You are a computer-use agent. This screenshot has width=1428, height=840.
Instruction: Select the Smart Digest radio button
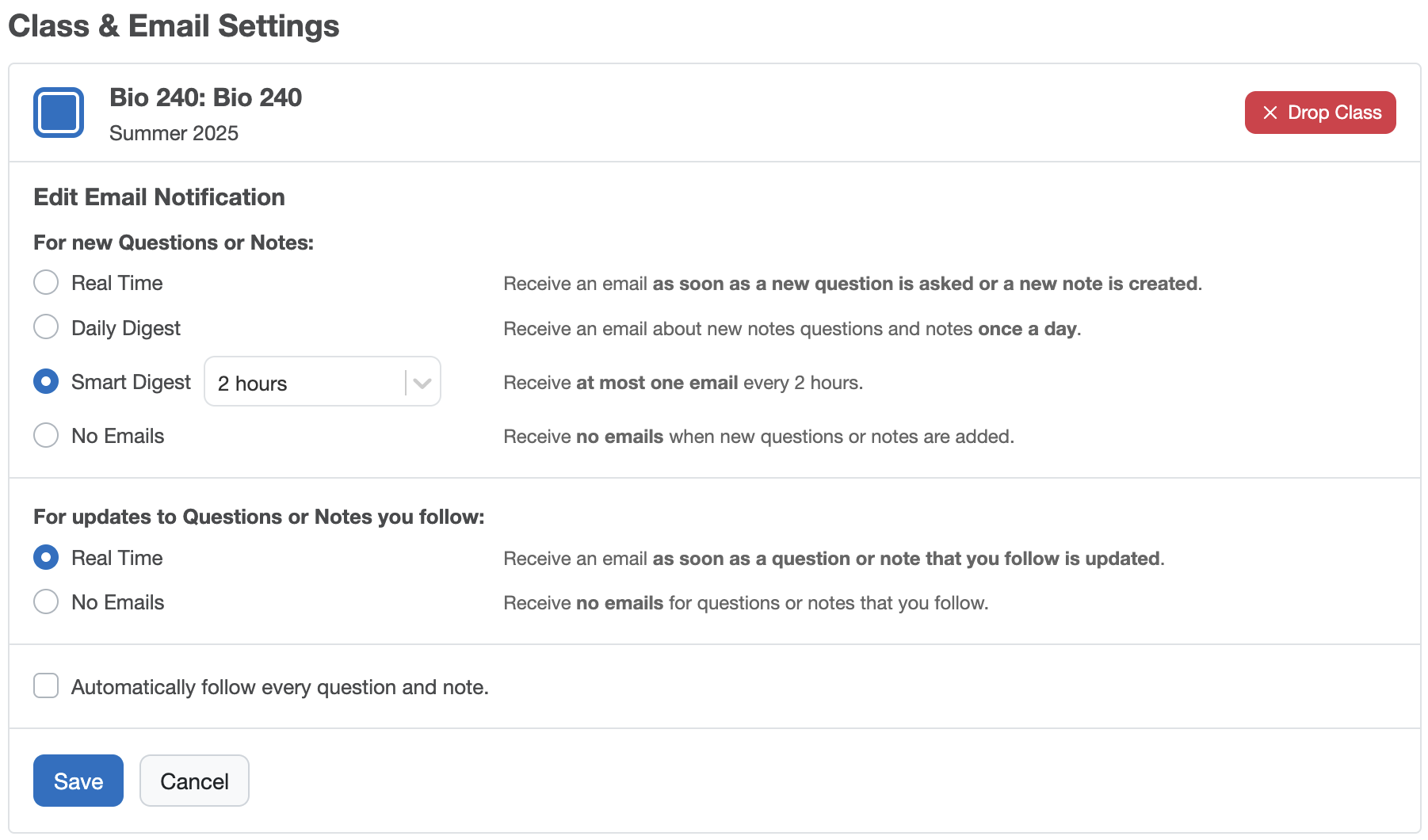tap(46, 381)
